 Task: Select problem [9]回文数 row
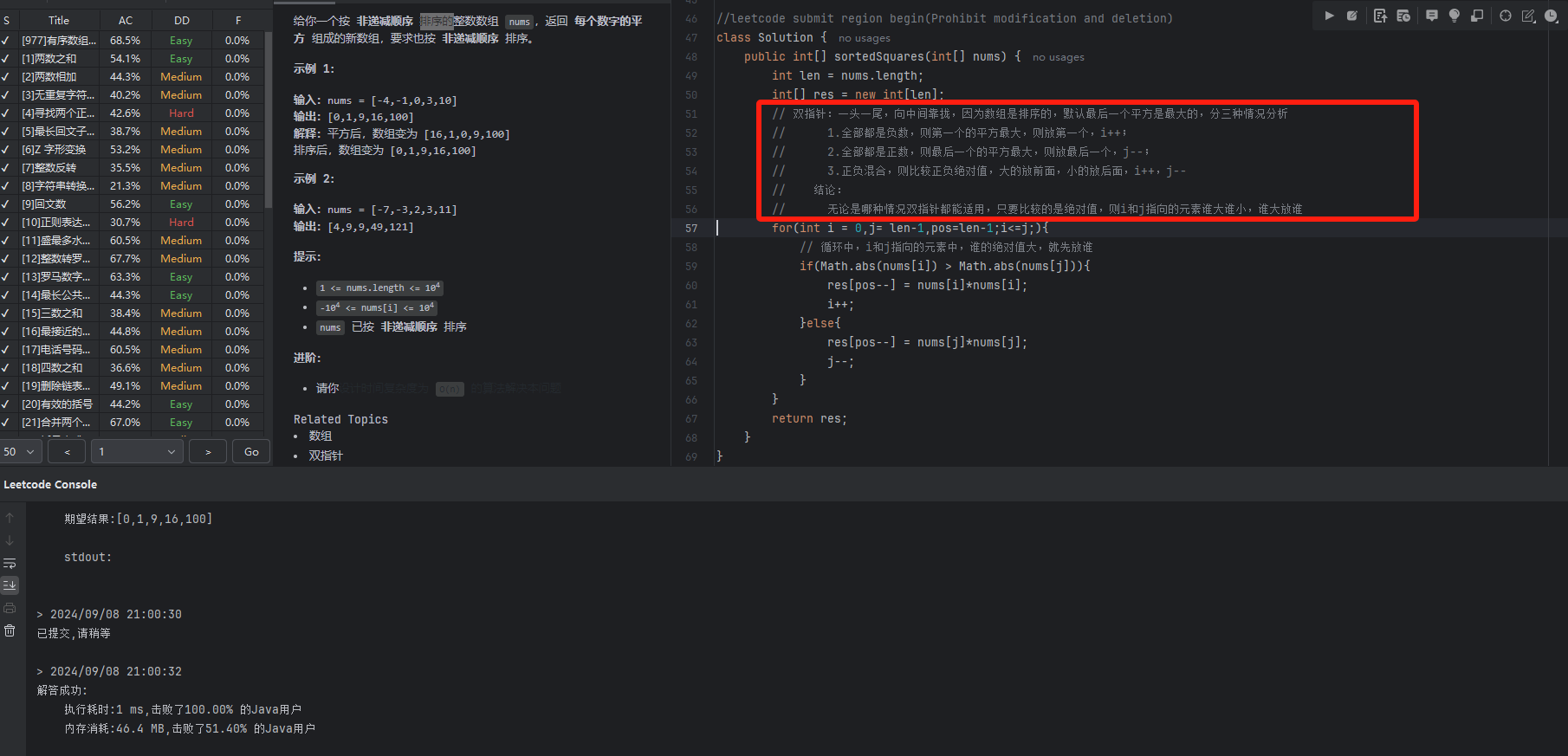(132, 204)
